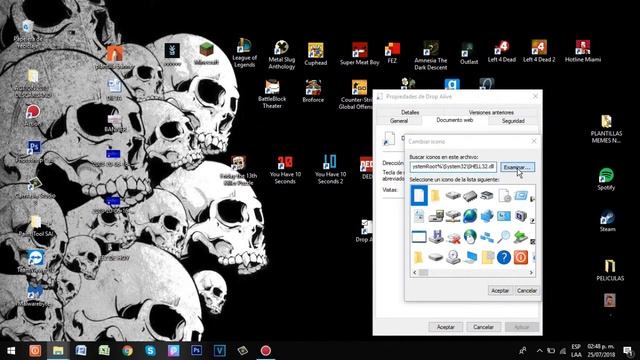Select the Hotline Miami desktop shortcut
Screen dimensions: 640x360
pos(583,51)
